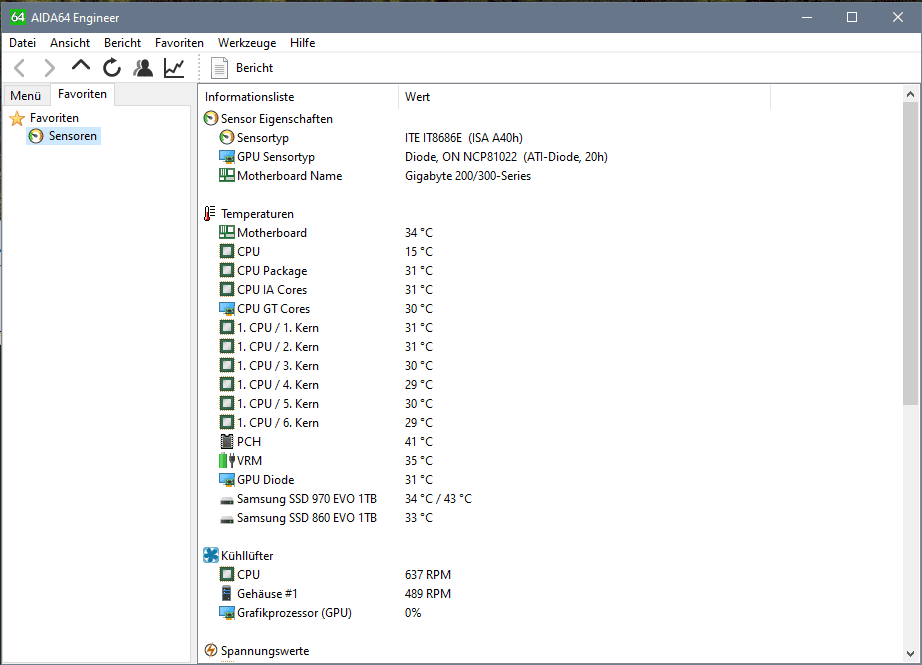Image resolution: width=922 pixels, height=665 pixels.
Task: Click the PCH chip icon
Action: [226, 442]
